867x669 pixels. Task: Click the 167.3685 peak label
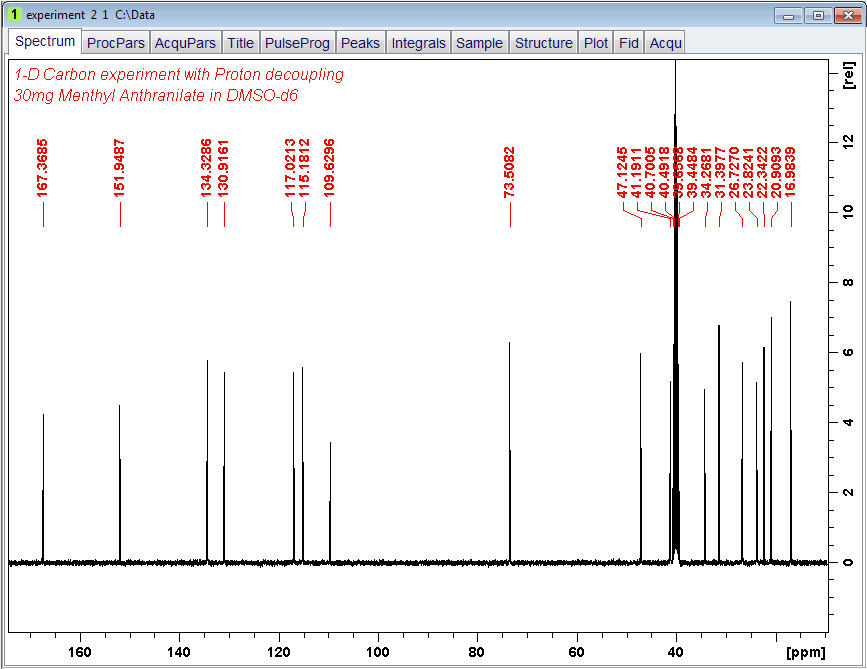tap(42, 168)
